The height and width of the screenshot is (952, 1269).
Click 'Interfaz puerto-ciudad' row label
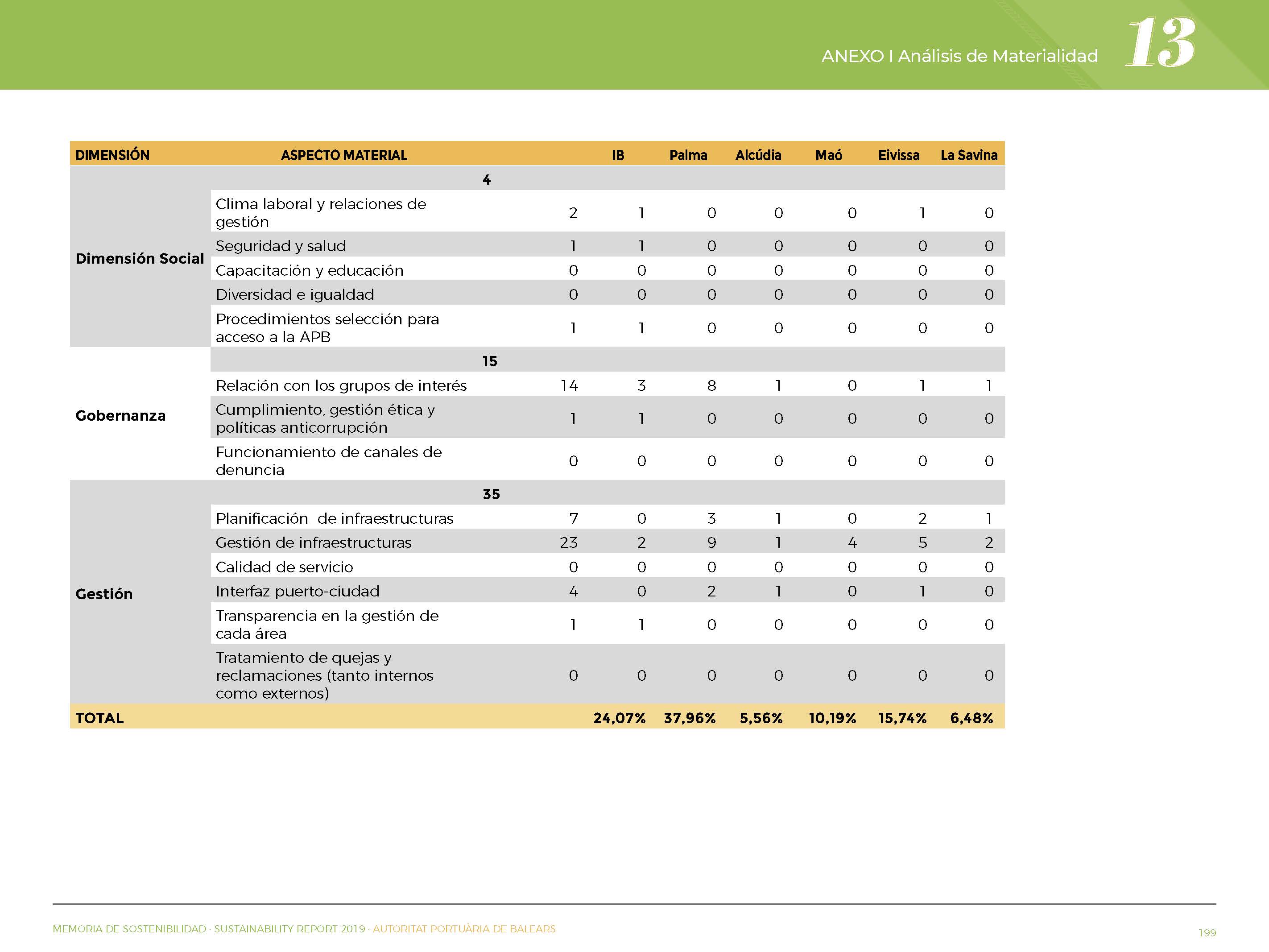[x=297, y=591]
